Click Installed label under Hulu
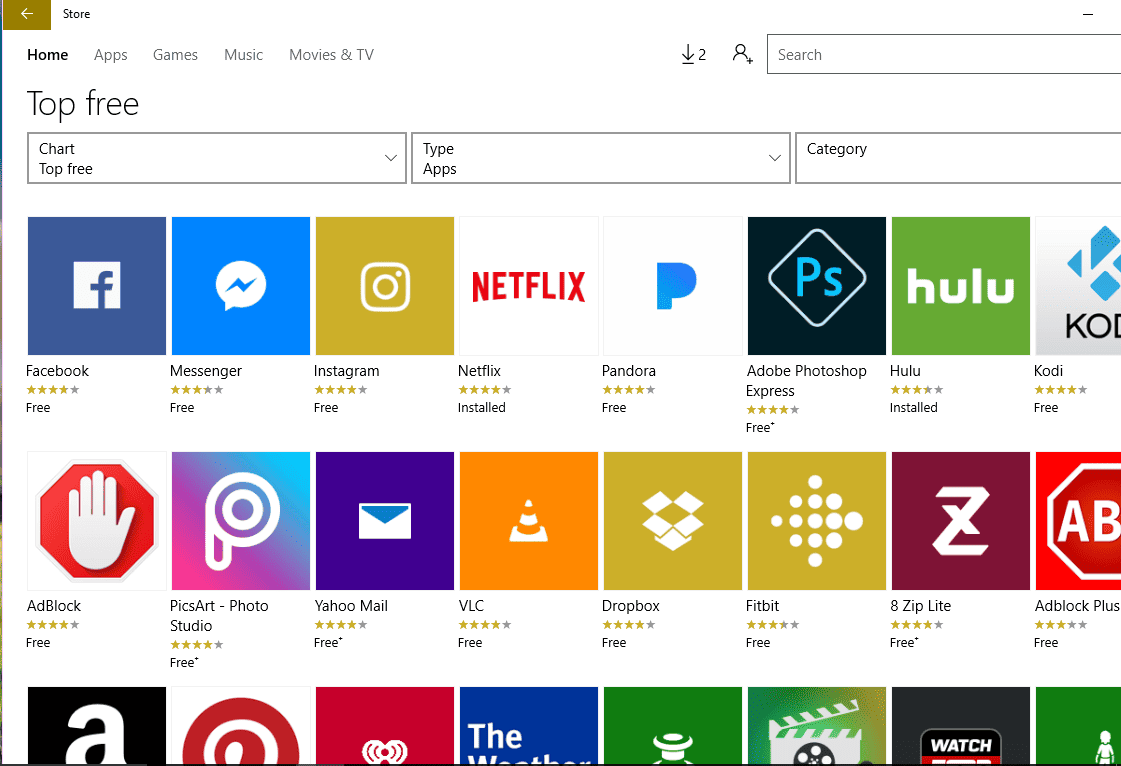1121x766 pixels. (x=914, y=408)
